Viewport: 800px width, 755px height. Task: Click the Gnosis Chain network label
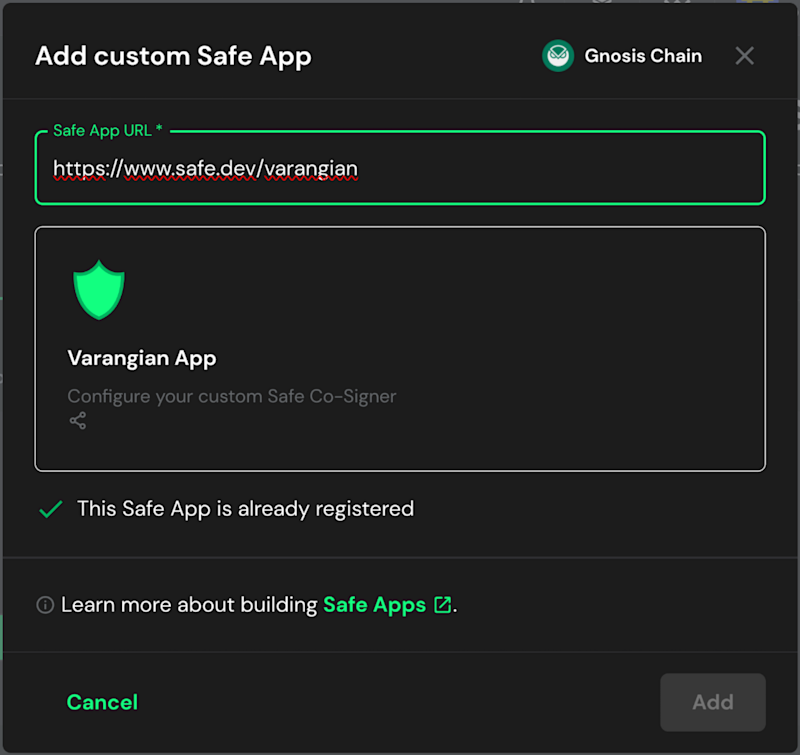point(643,56)
